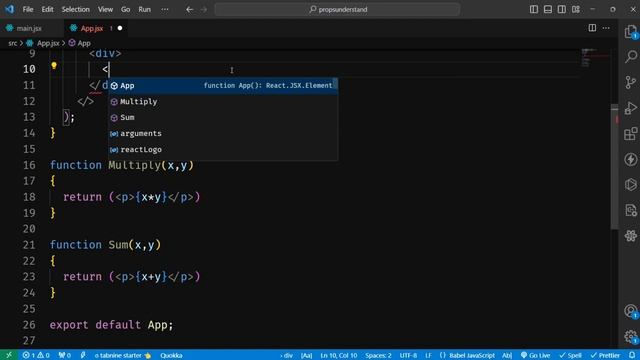Click line number 16 in the gutter
Image resolution: width=640 pixels, height=360 pixels.
pyautogui.click(x=29, y=165)
